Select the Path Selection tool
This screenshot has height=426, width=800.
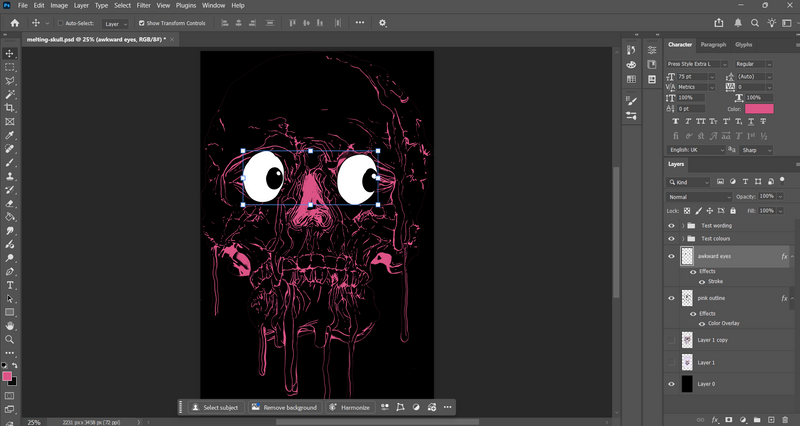[x=10, y=298]
